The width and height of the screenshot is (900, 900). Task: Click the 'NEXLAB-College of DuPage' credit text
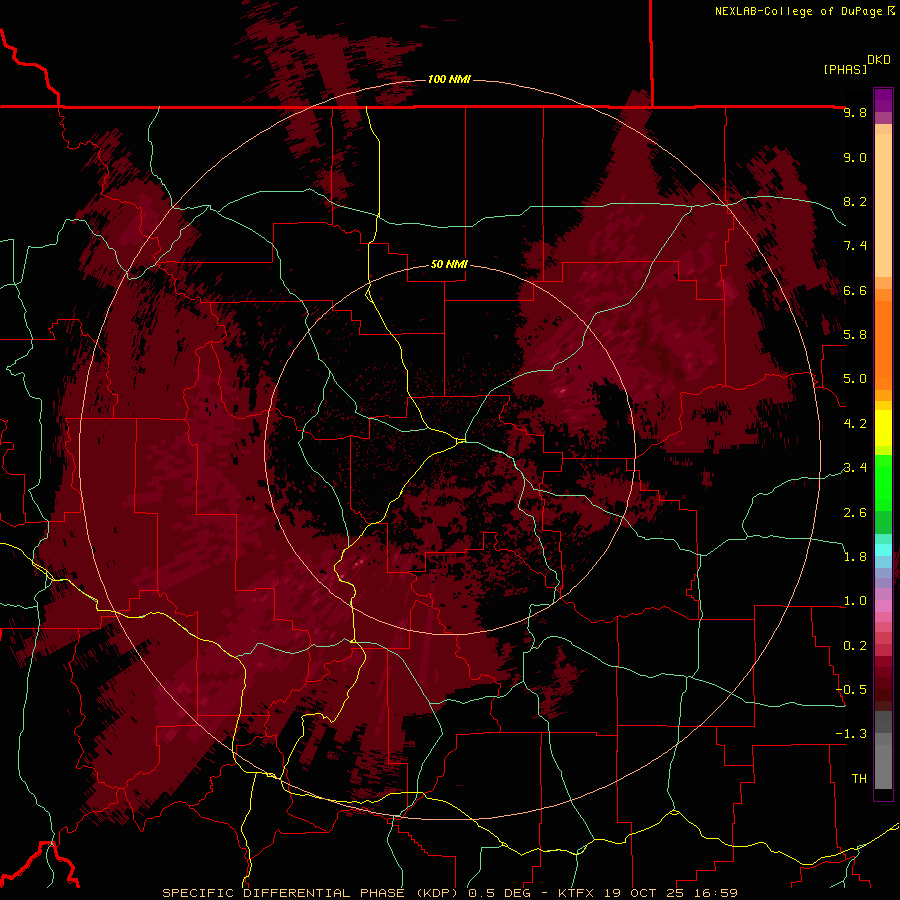point(798,11)
